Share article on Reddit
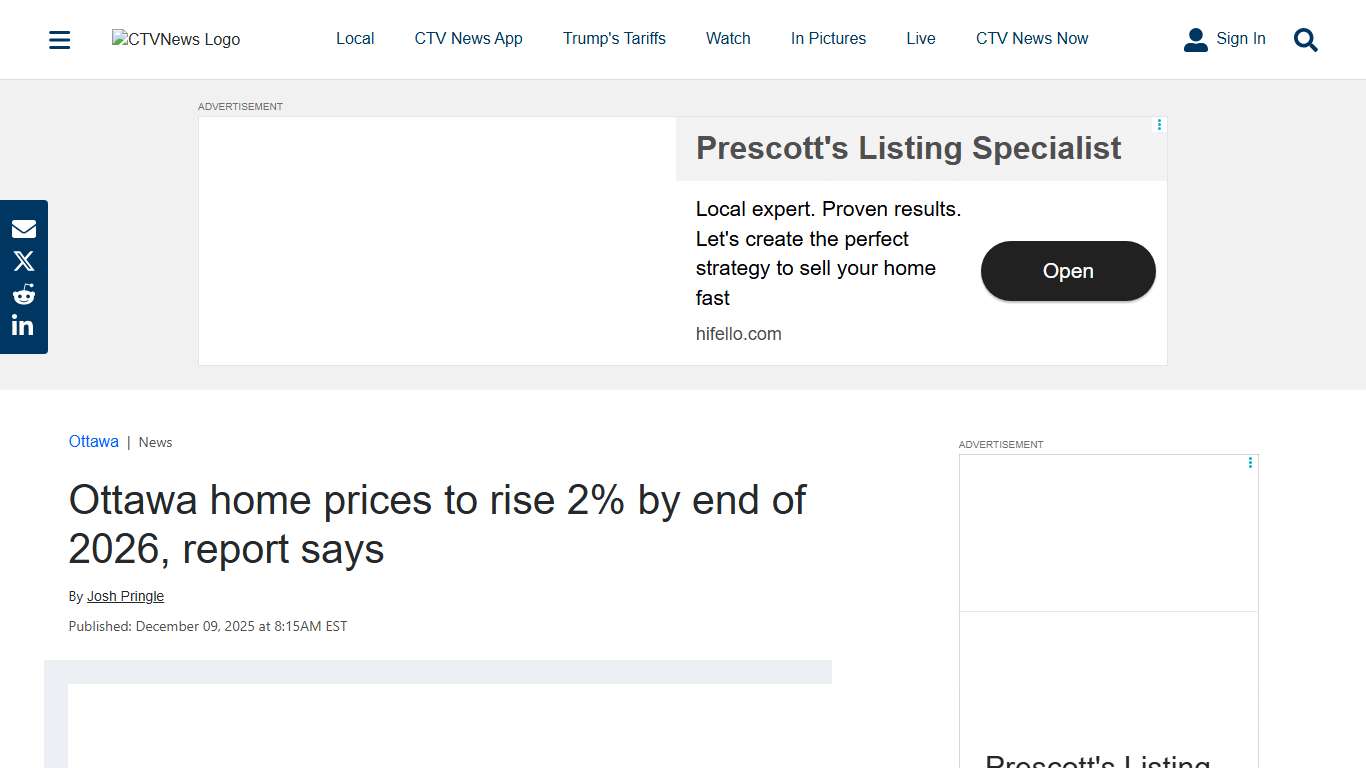The height and width of the screenshot is (768, 1366). click(24, 294)
